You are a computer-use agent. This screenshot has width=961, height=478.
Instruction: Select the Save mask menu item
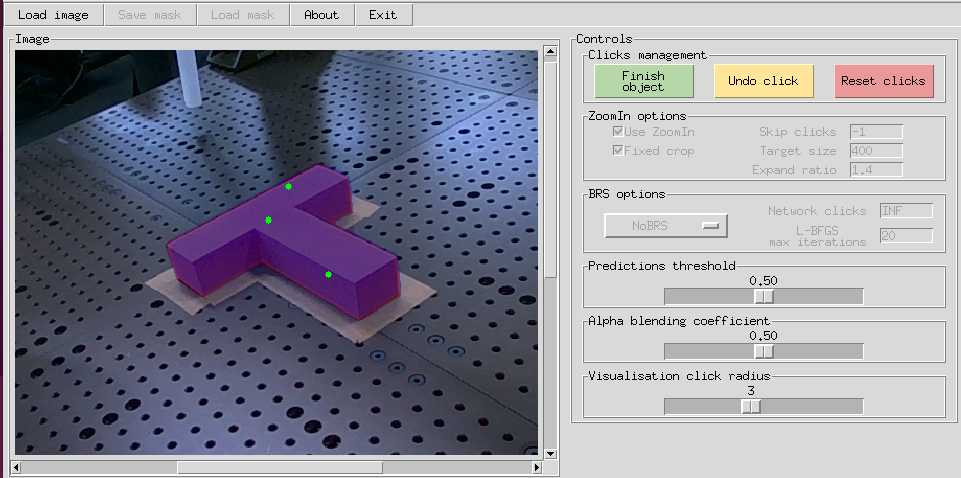[150, 15]
